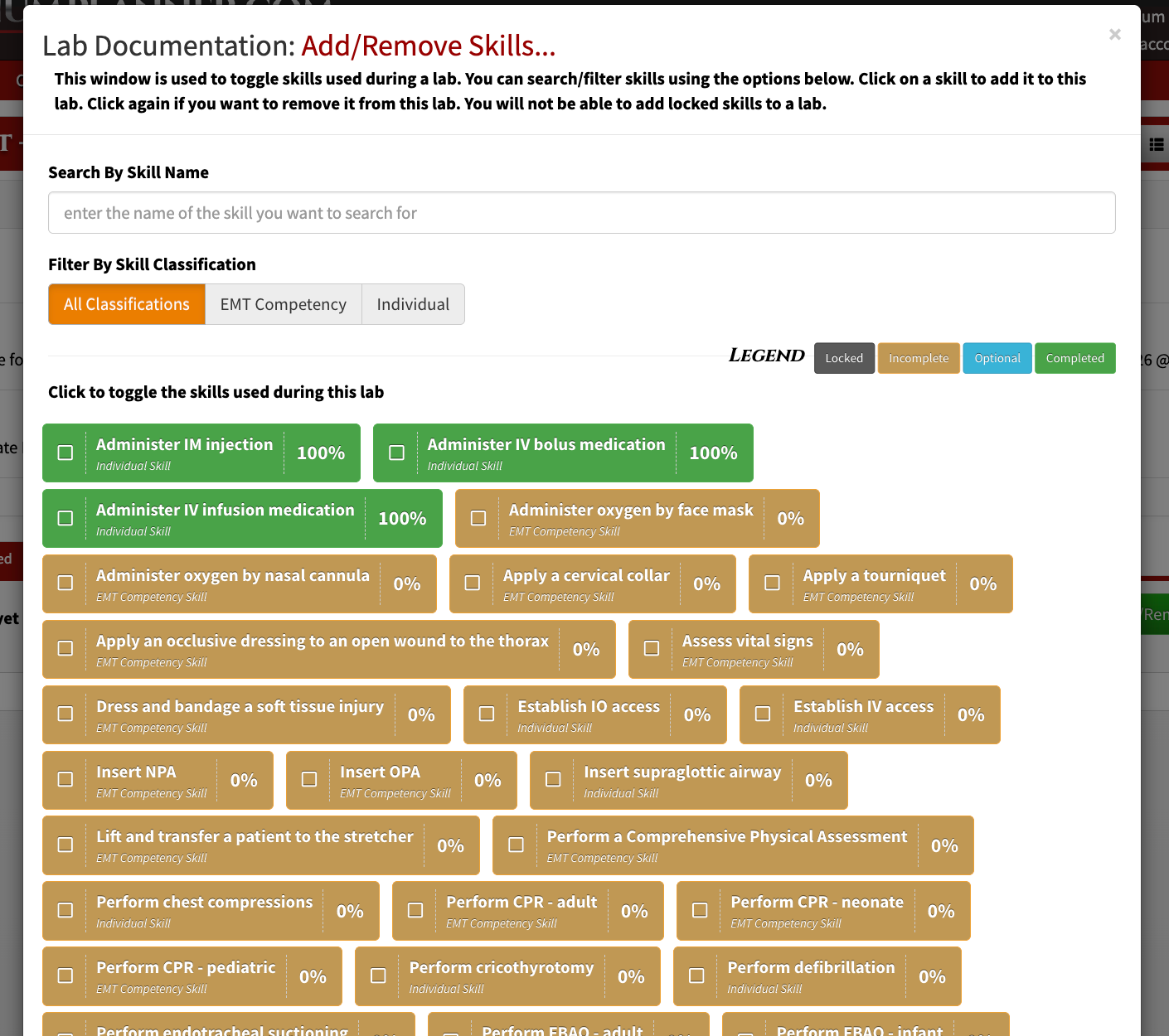Check the Apply a cervical collar checkbox
This screenshot has height=1036, width=1169.
click(x=473, y=583)
